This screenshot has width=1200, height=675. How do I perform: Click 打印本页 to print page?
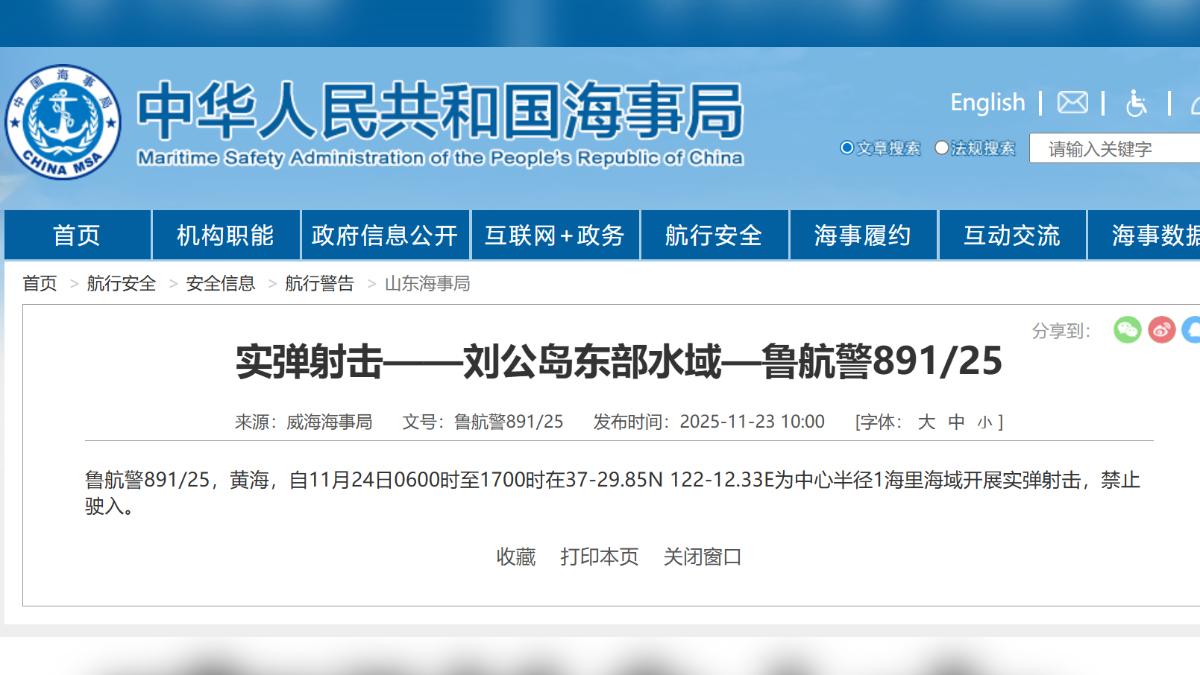pos(599,557)
